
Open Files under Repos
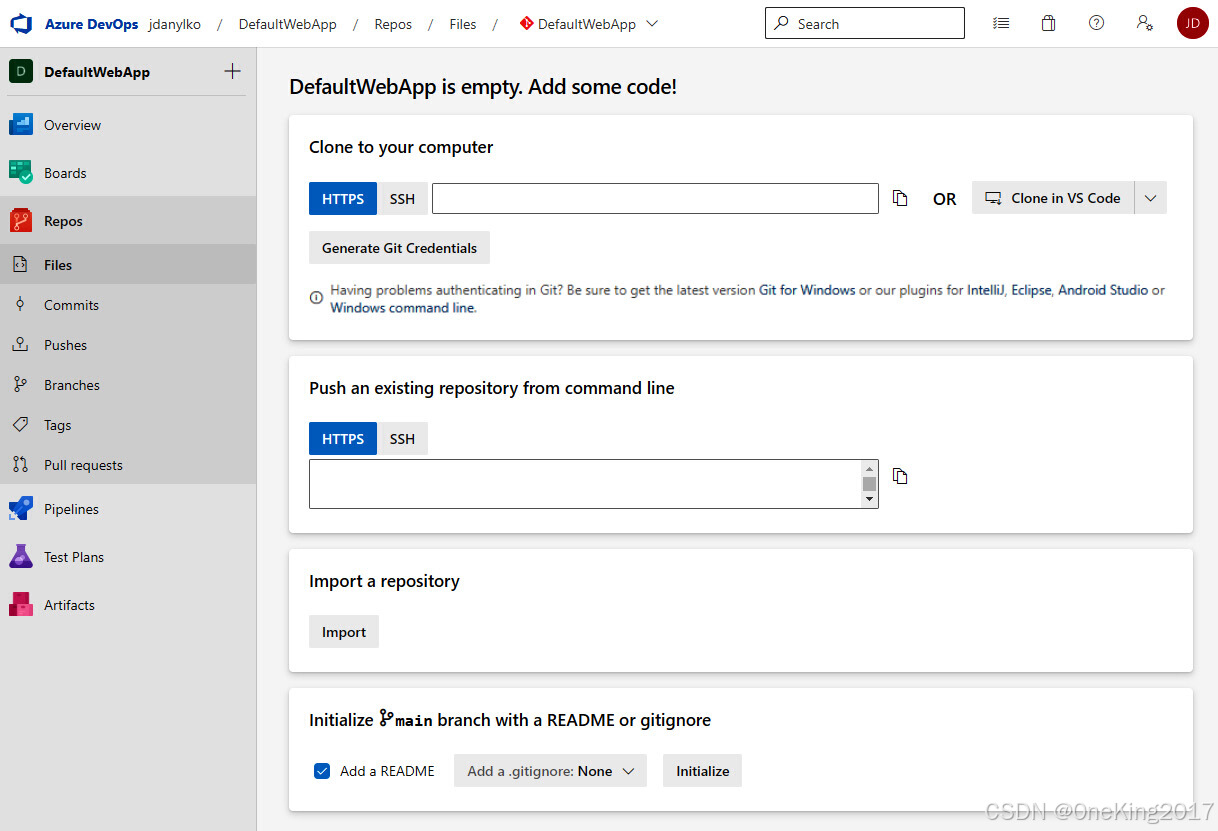[x=128, y=265]
